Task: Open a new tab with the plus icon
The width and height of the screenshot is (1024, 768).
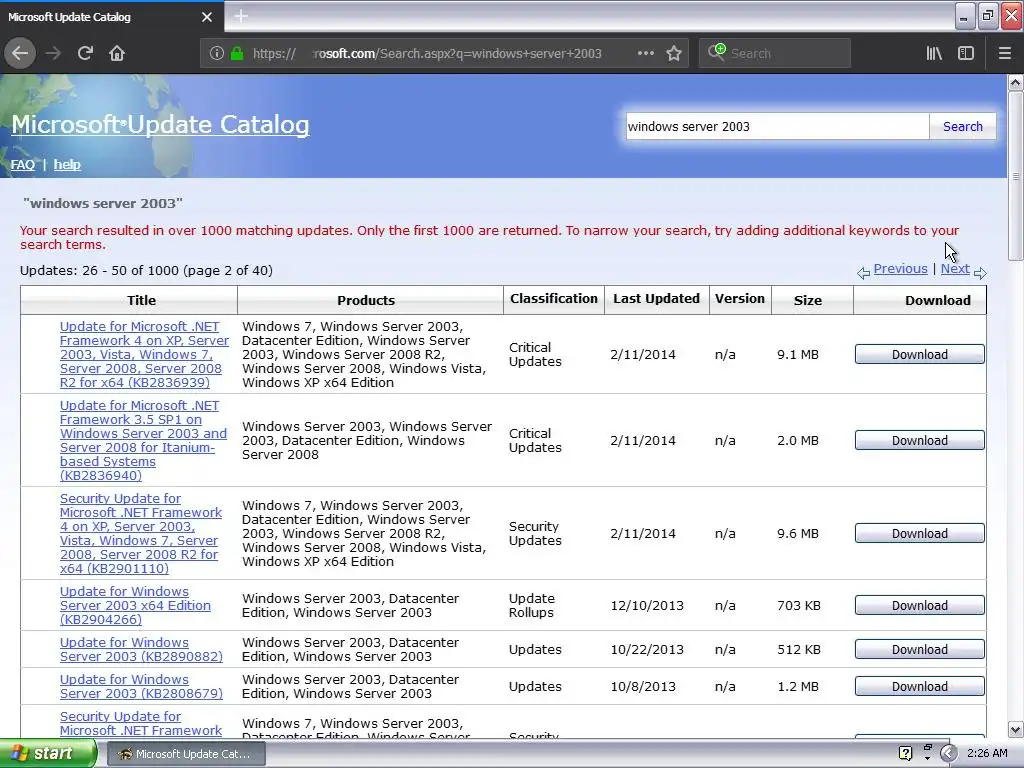Action: pos(241,16)
